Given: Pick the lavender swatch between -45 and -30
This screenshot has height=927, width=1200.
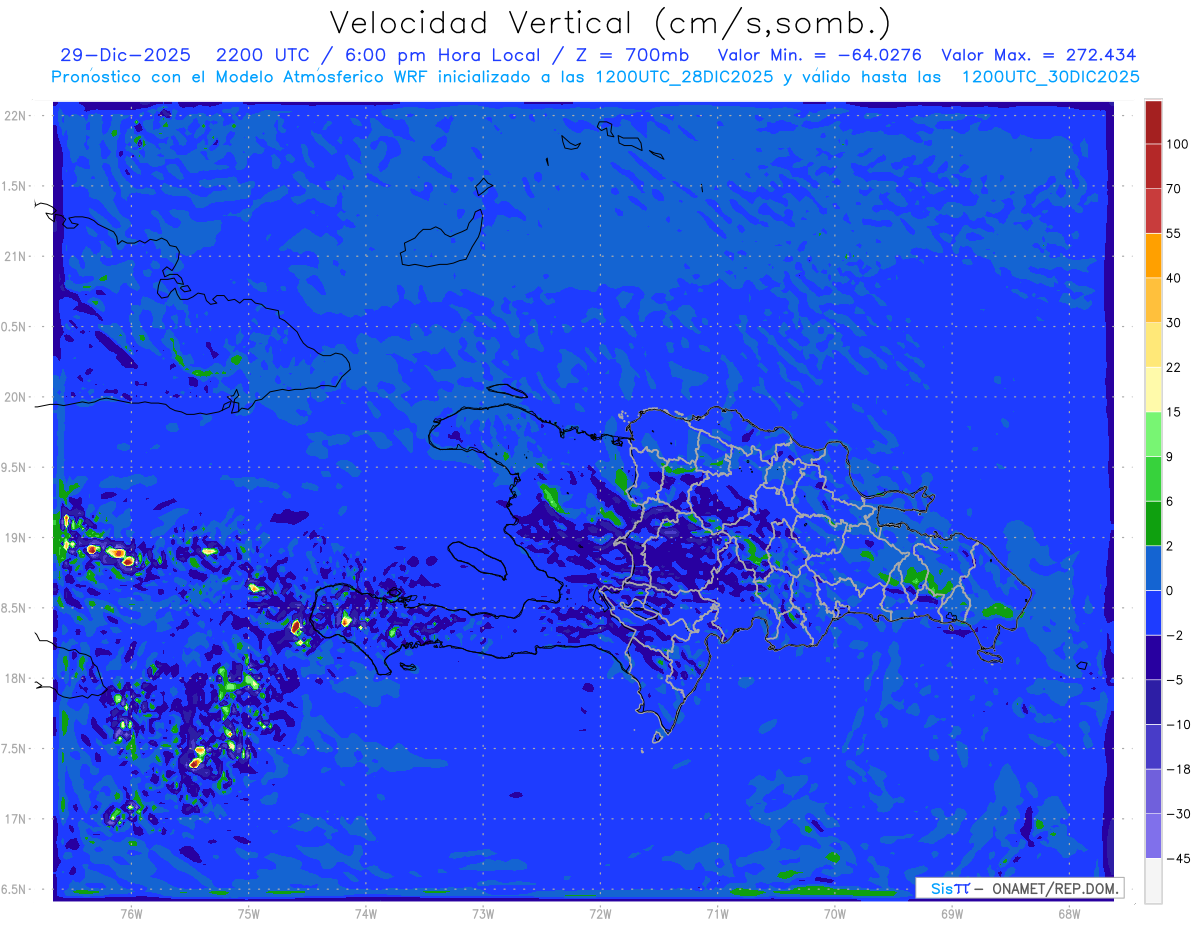Looking at the screenshot, I should click(x=1153, y=836).
